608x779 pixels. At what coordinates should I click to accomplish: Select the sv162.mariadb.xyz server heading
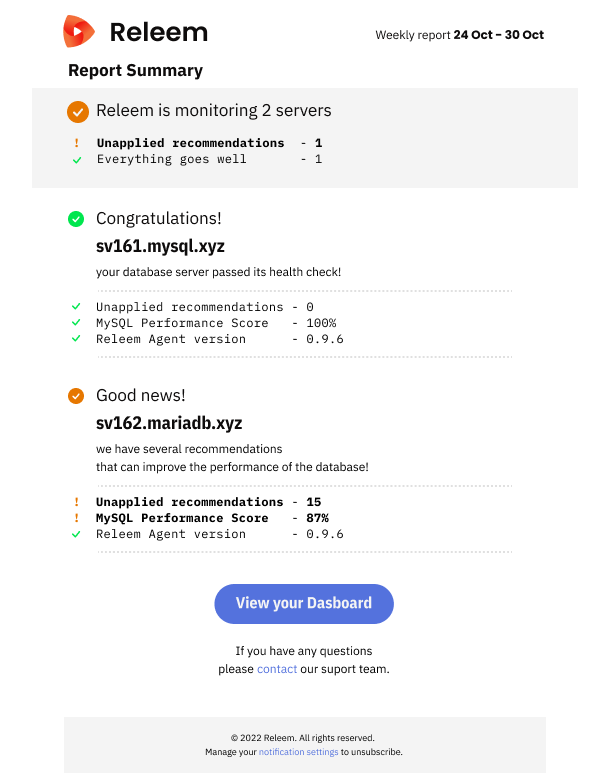169,423
